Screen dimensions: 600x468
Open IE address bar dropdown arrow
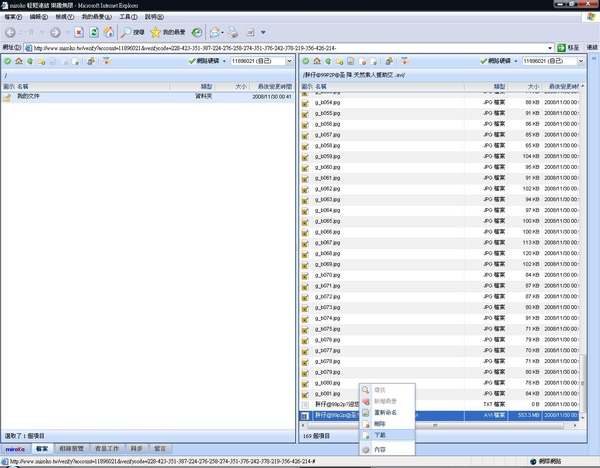(550, 48)
